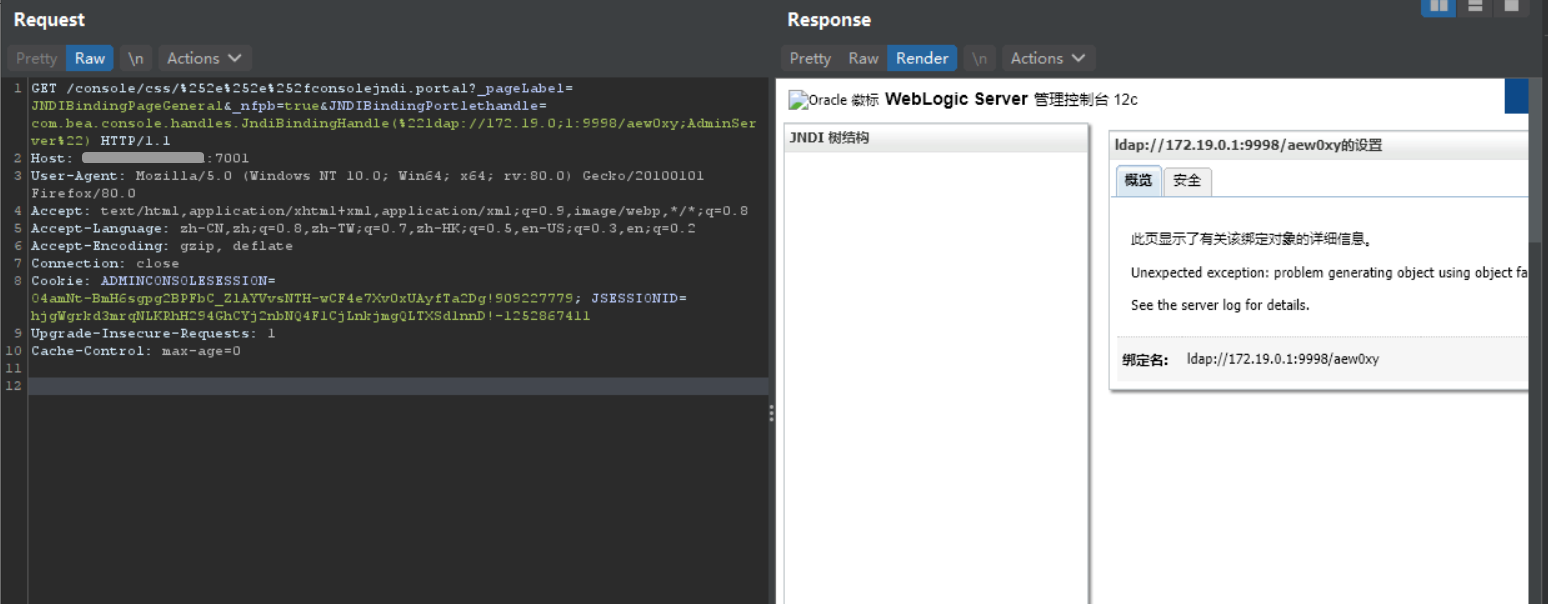This screenshot has width=1548, height=604.
Task: Switch to single combined pane layout
Action: click(1511, 6)
